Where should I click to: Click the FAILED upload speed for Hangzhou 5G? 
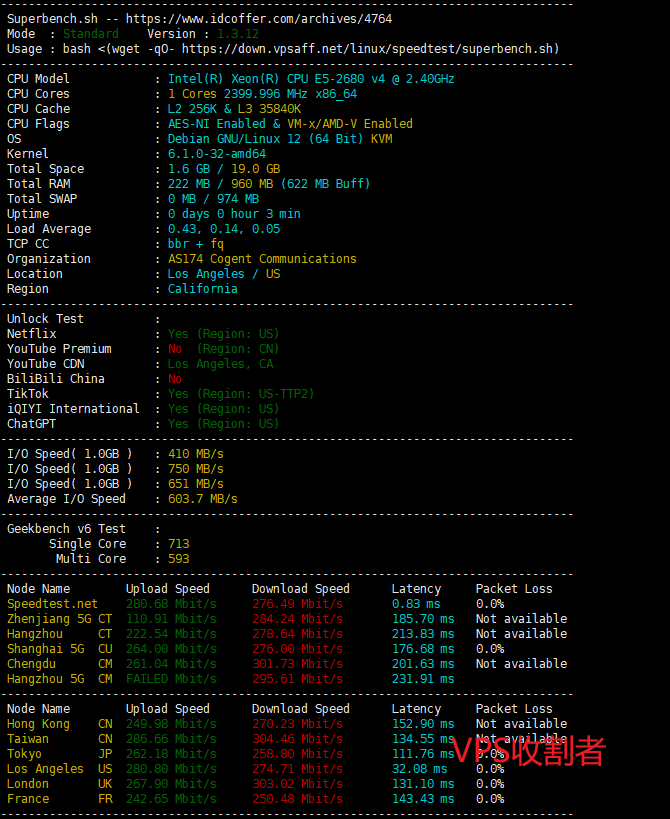[150, 679]
